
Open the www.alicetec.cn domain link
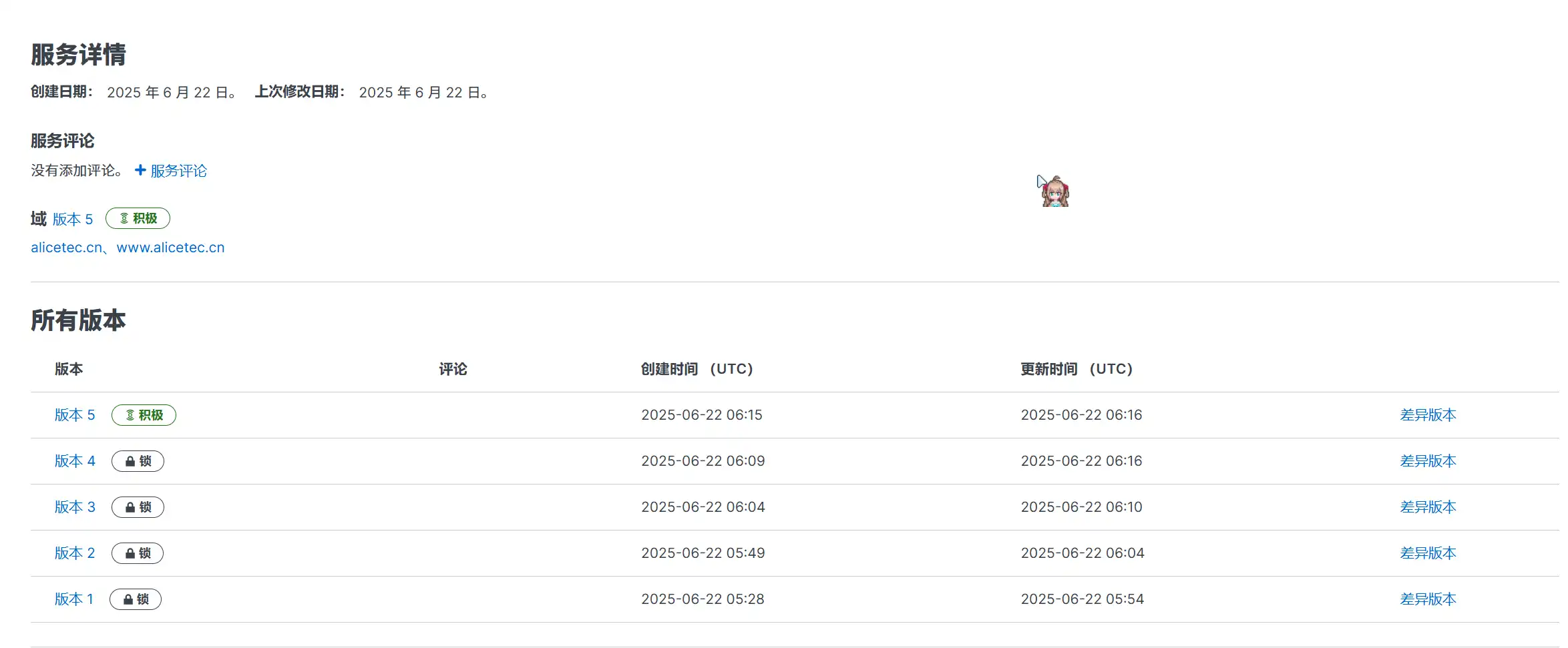(x=170, y=248)
